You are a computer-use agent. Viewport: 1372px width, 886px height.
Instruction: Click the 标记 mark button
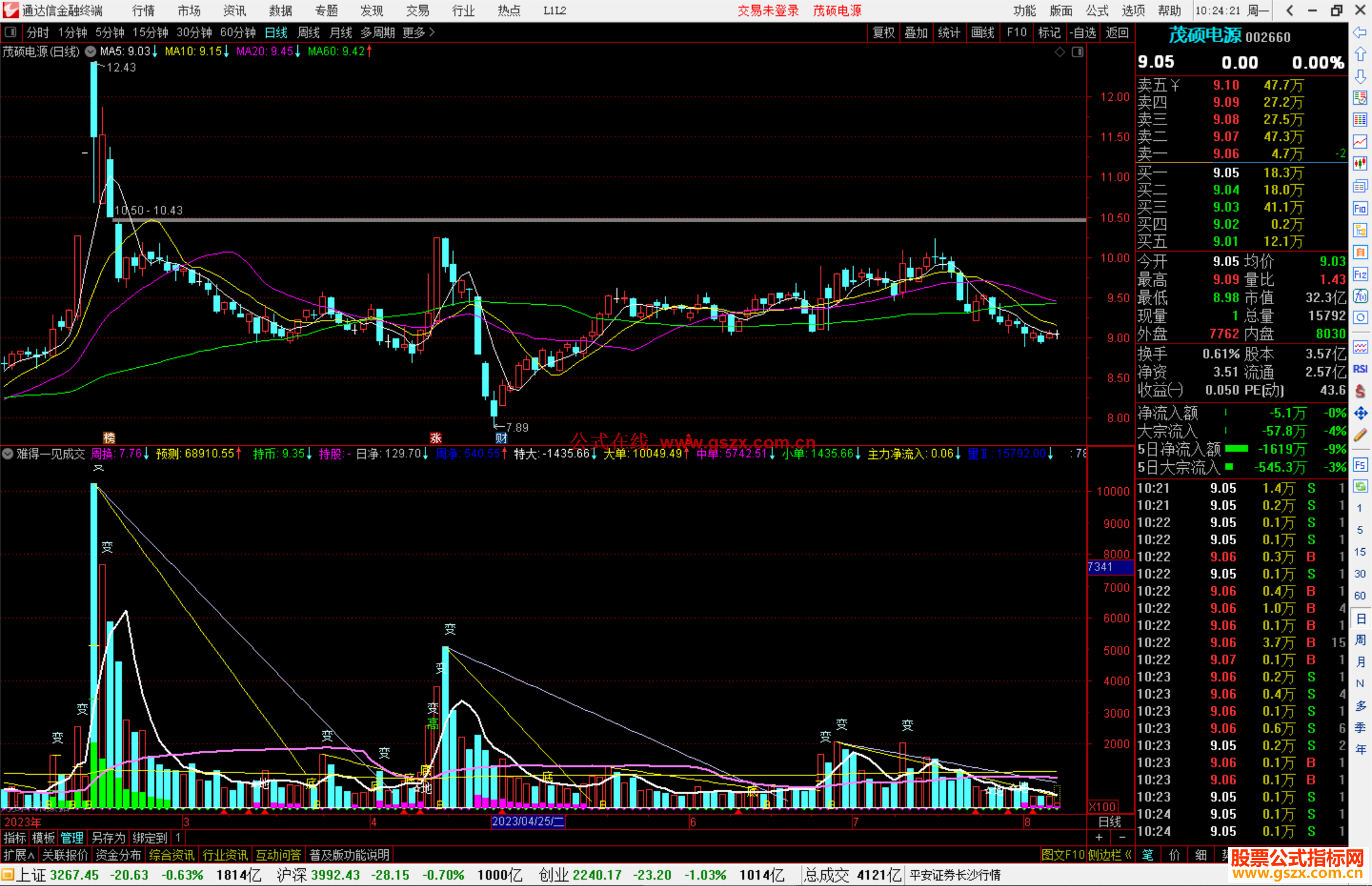point(1049,32)
